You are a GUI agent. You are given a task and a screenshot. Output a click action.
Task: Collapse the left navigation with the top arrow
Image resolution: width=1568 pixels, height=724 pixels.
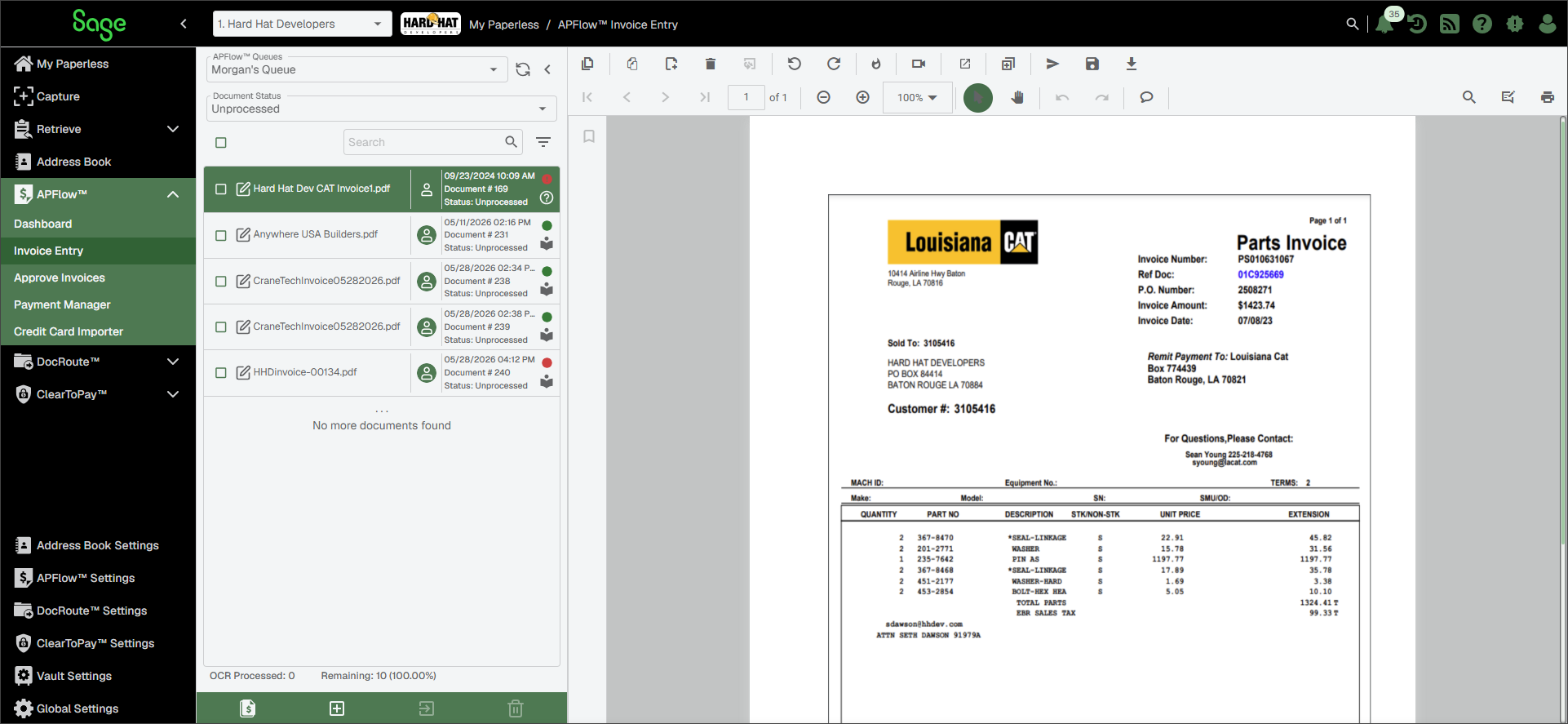(x=184, y=24)
